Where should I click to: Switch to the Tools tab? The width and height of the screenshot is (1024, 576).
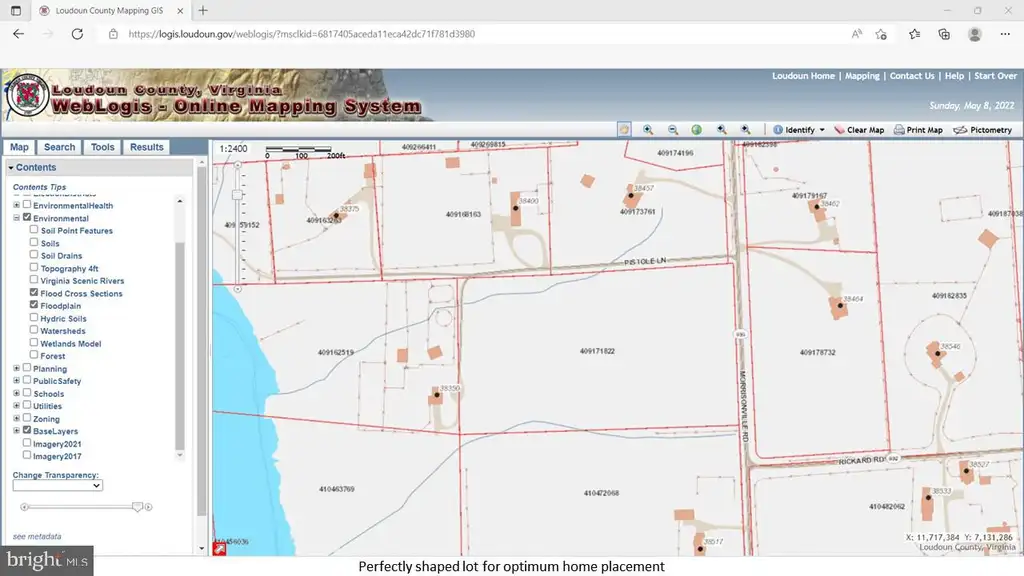coord(103,147)
